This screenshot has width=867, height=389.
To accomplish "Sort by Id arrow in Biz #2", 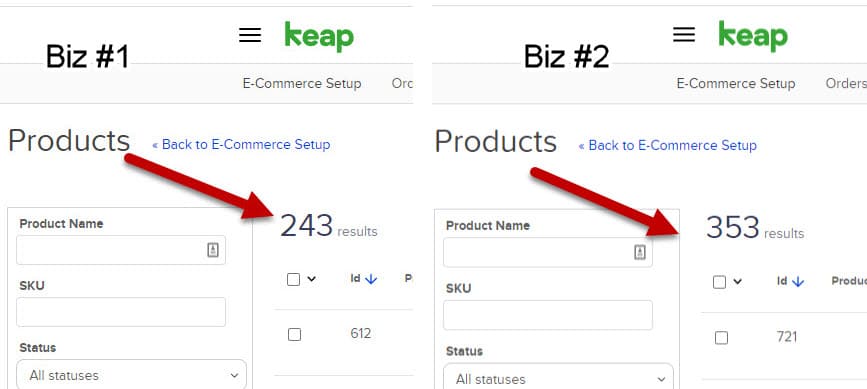I will click(x=797, y=282).
